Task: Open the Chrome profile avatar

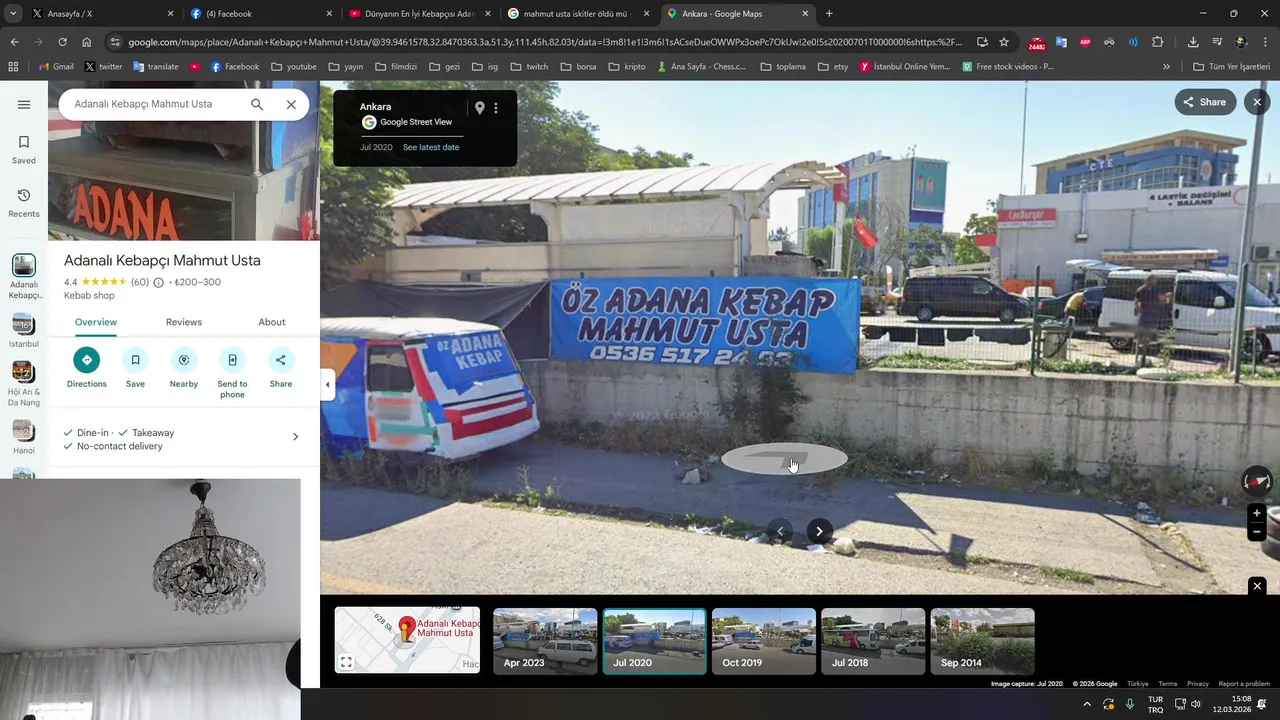Action: [x=1241, y=42]
